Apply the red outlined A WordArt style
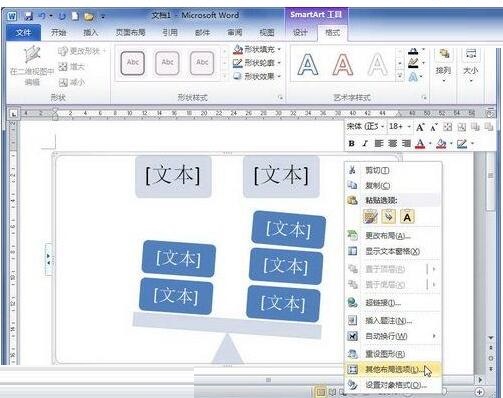Image resolution: width=503 pixels, height=398 pixels. [x=342, y=64]
